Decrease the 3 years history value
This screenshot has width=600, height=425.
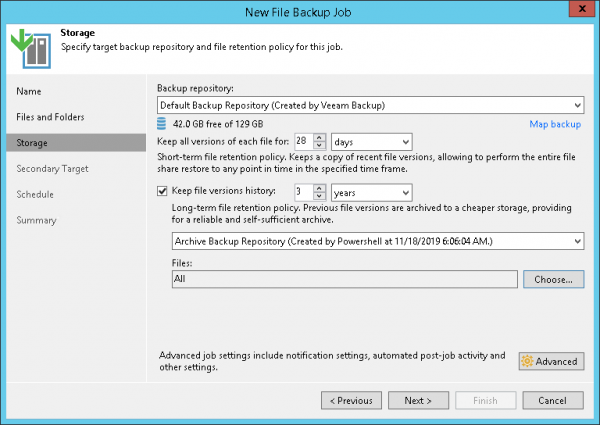[320, 196]
